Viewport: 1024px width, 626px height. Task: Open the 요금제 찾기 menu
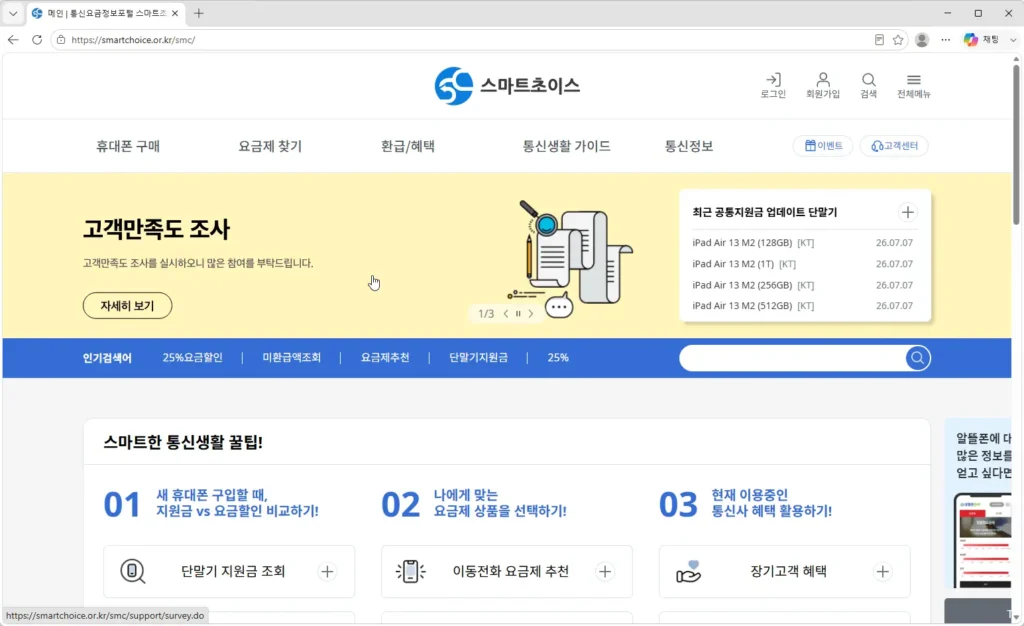pos(270,146)
